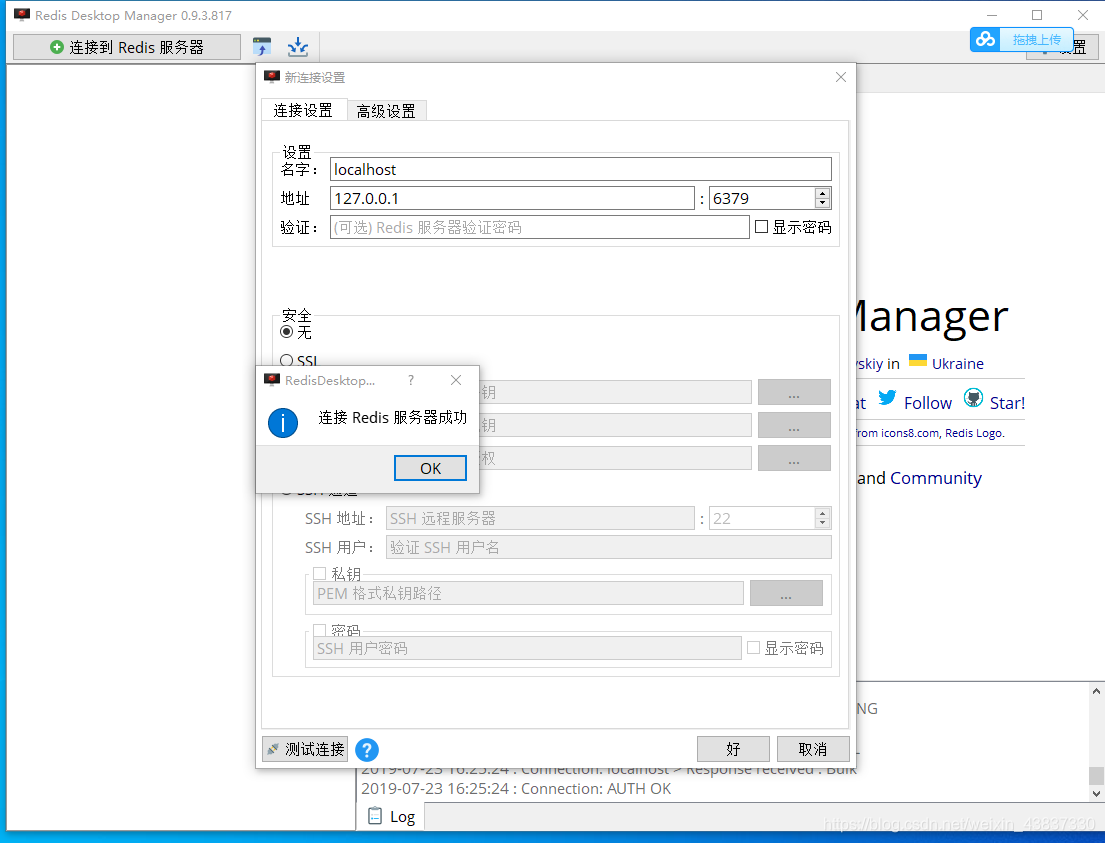The image size is (1105, 843).
Task: Select the 无 security radio button
Action: tap(287, 332)
